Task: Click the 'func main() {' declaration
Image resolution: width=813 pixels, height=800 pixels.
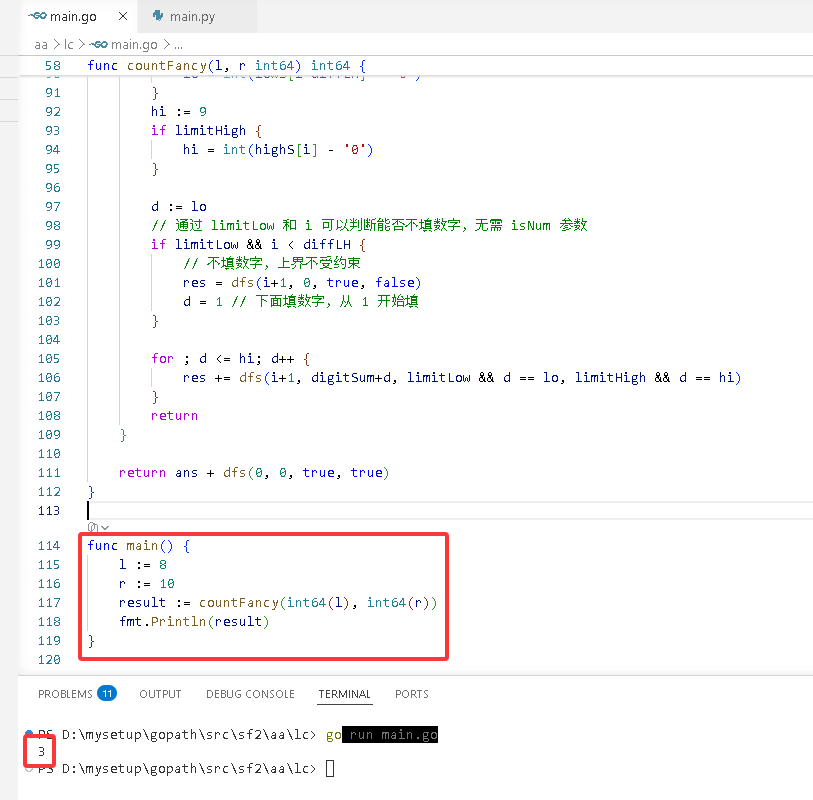Action: click(x=138, y=545)
